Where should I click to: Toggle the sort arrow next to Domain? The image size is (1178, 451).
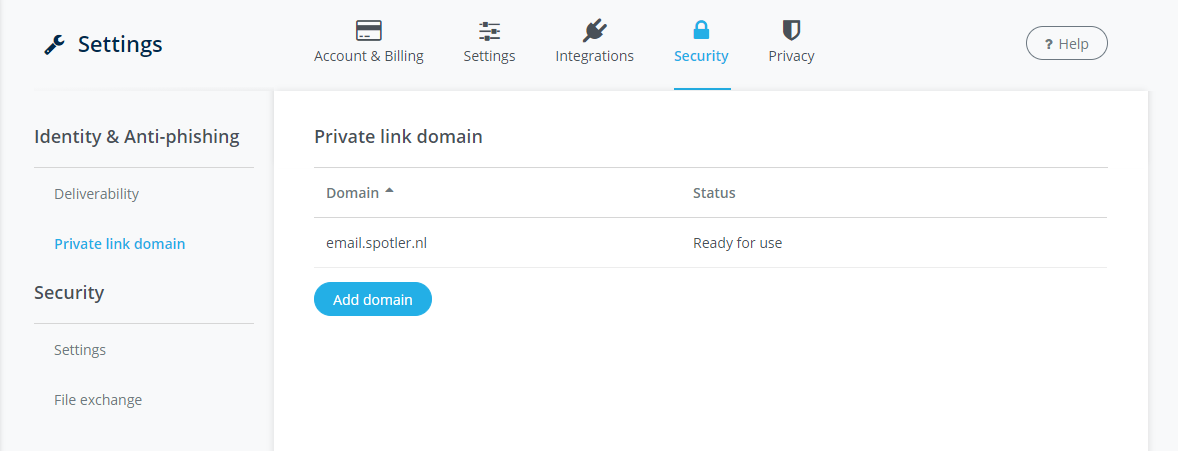[x=389, y=192]
